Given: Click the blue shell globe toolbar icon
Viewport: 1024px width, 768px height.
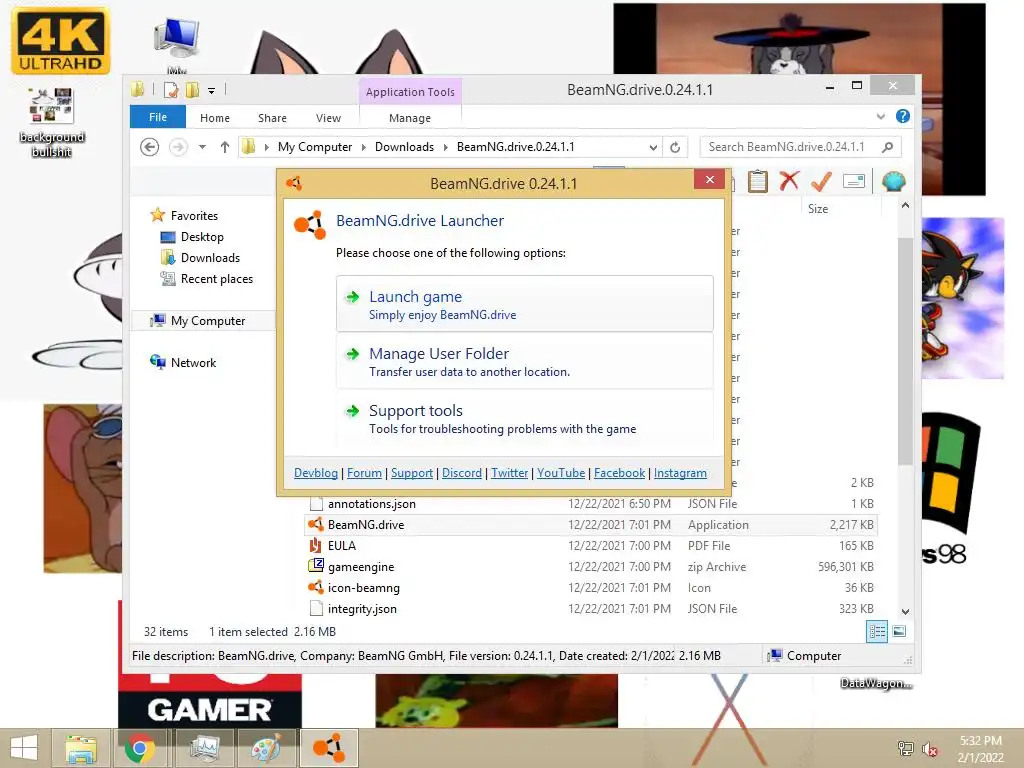Looking at the screenshot, I should pos(893,181).
